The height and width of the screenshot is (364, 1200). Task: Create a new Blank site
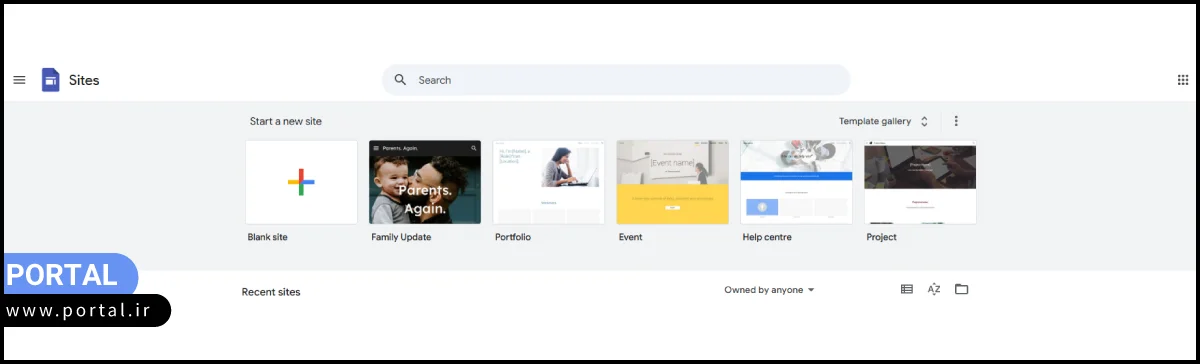pyautogui.click(x=301, y=182)
